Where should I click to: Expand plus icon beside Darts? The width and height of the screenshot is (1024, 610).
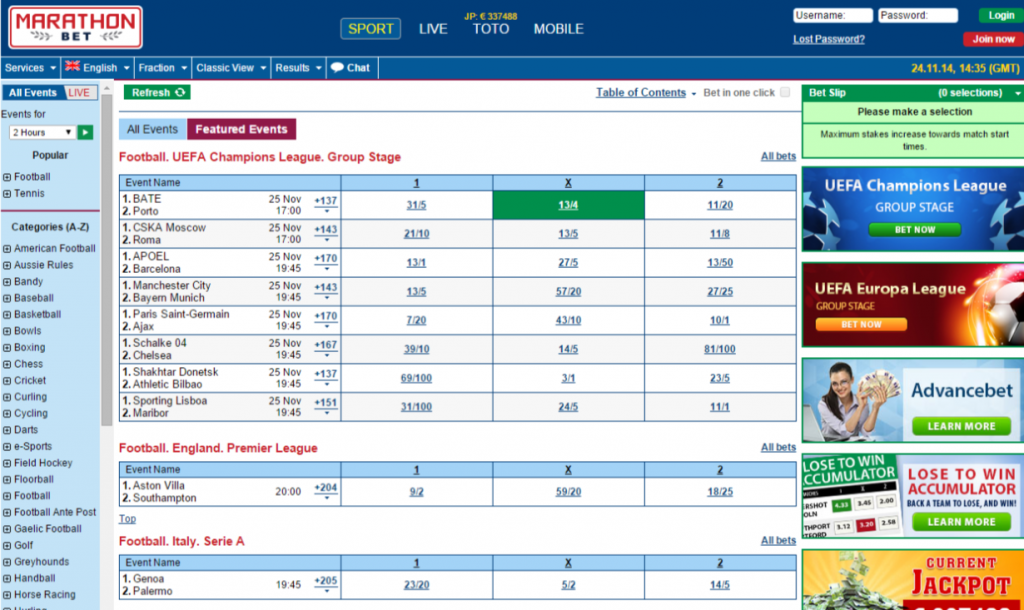point(7,430)
